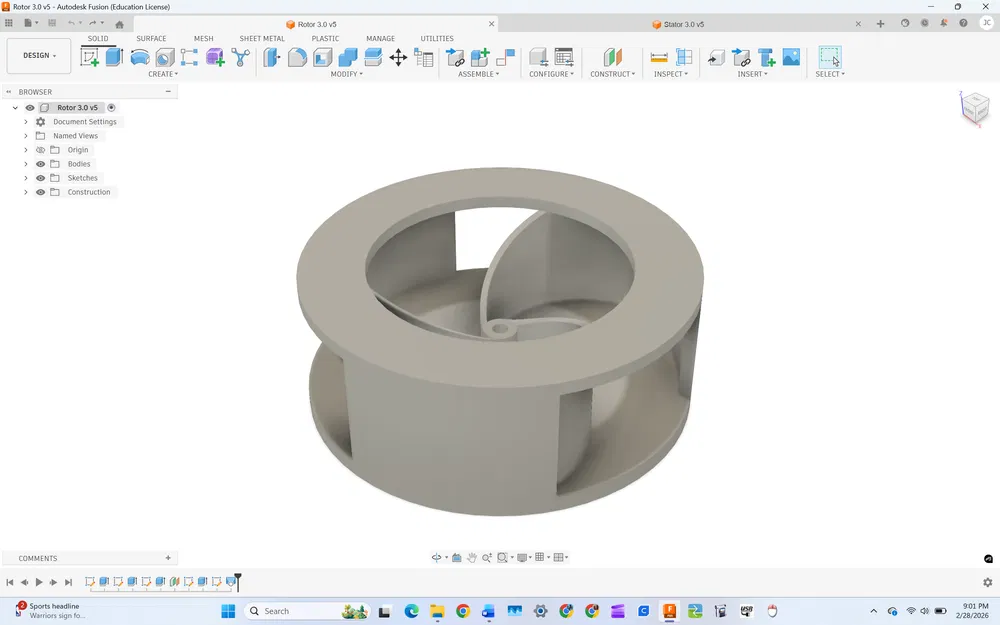
Task: Select the Offset Face tool
Action: point(373,57)
